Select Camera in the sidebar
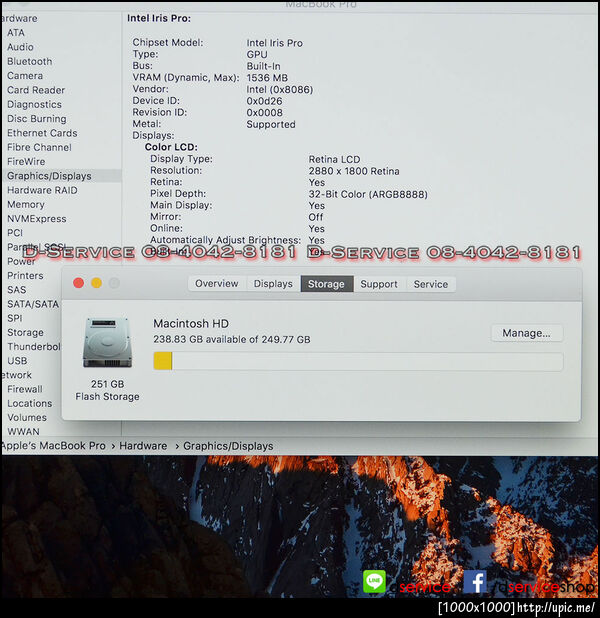The image size is (600, 618). (25, 76)
